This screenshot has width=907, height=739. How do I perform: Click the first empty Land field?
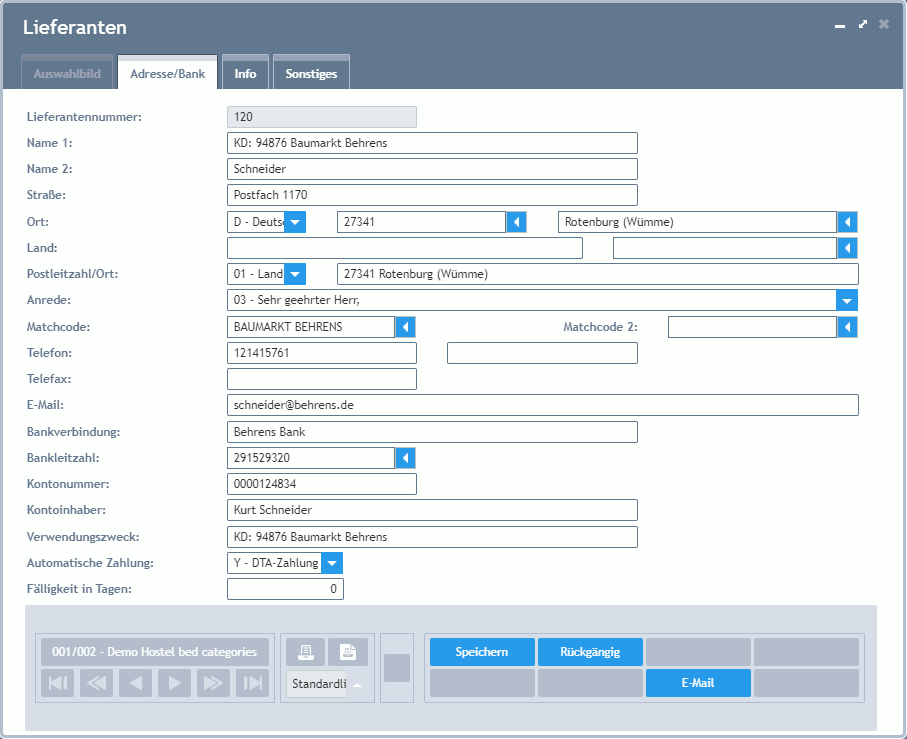coord(405,248)
